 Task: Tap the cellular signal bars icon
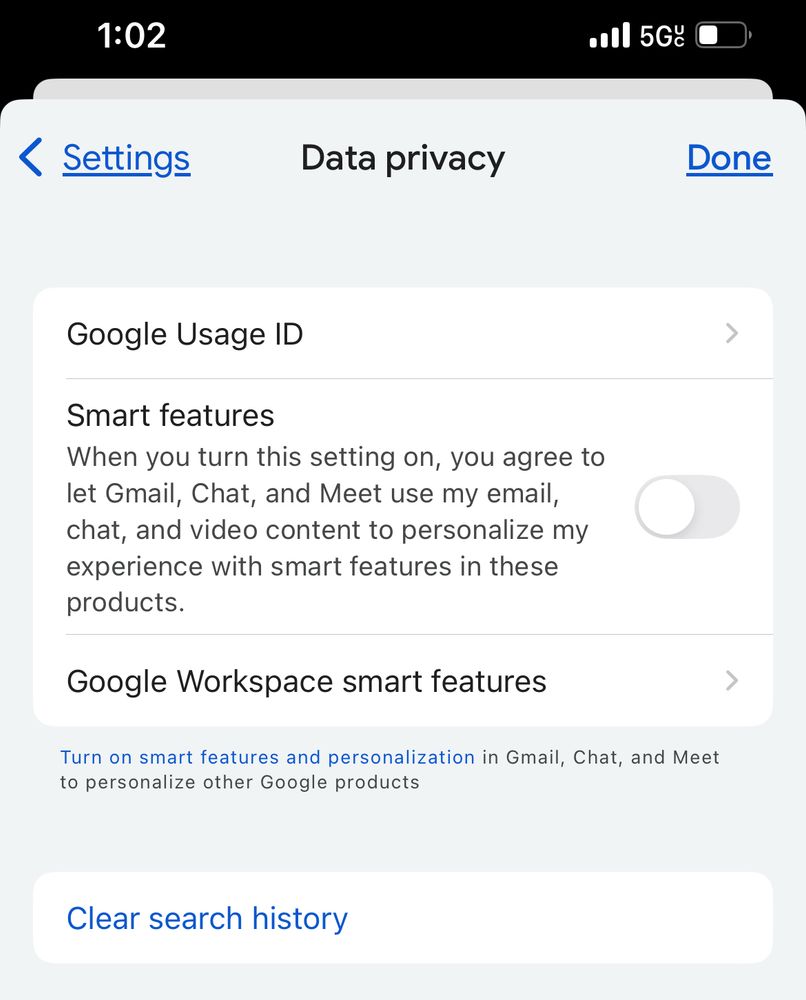click(x=607, y=34)
